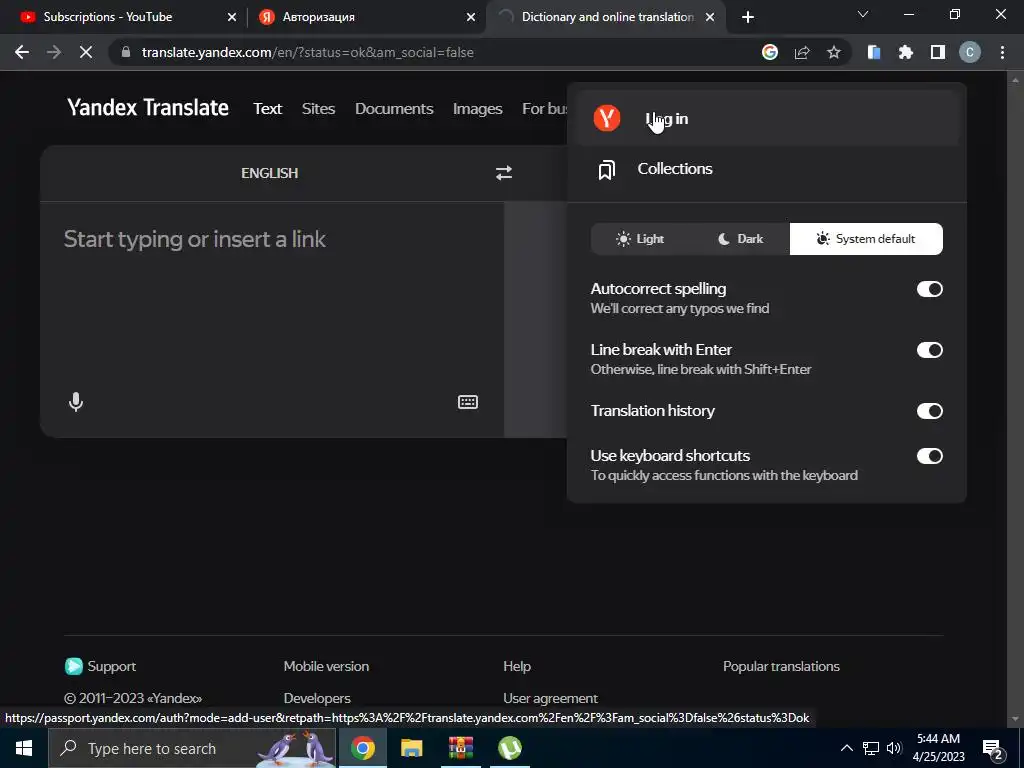Expand the tab search chevron
The image size is (1024, 768).
point(863,14)
